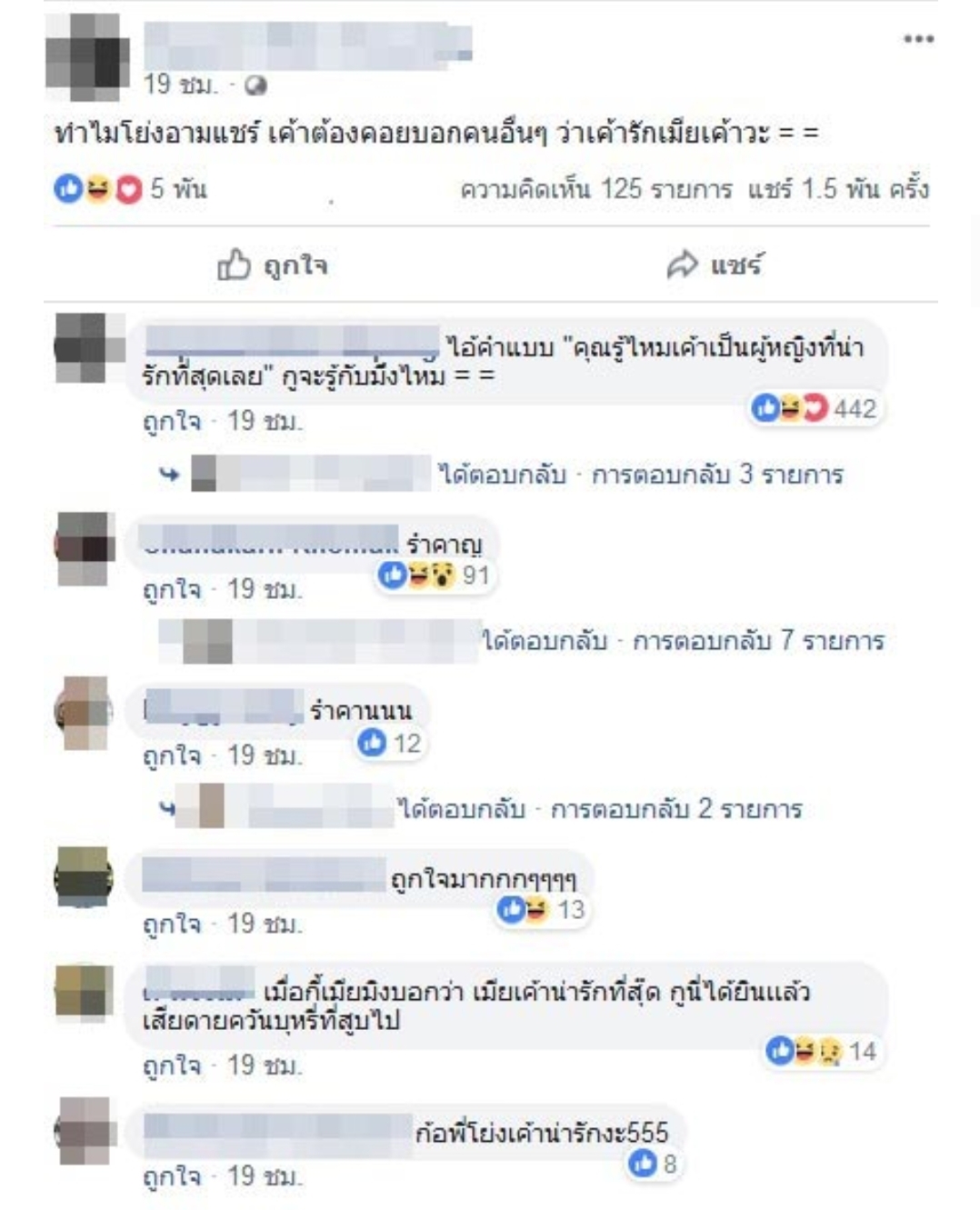View reactions with 14 count on comment
The width and height of the screenshot is (980, 1210).
[x=821, y=1052]
